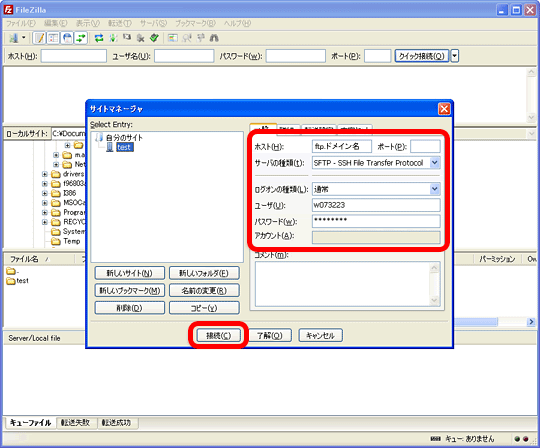Expand the I386 folder node
This screenshot has height=448, width=540.
(x=45, y=193)
